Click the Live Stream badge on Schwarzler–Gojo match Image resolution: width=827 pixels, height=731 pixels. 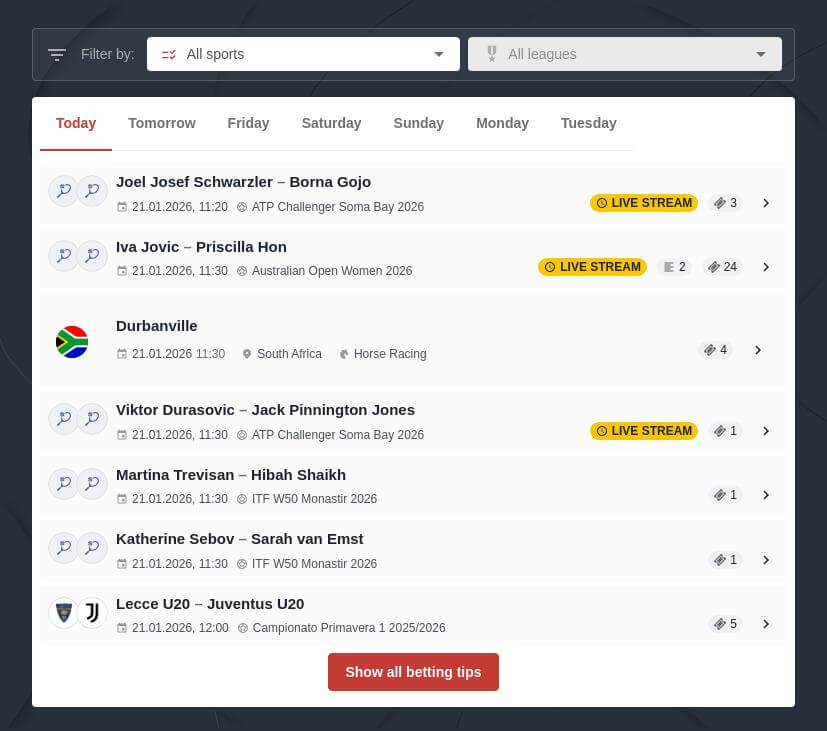coord(644,203)
